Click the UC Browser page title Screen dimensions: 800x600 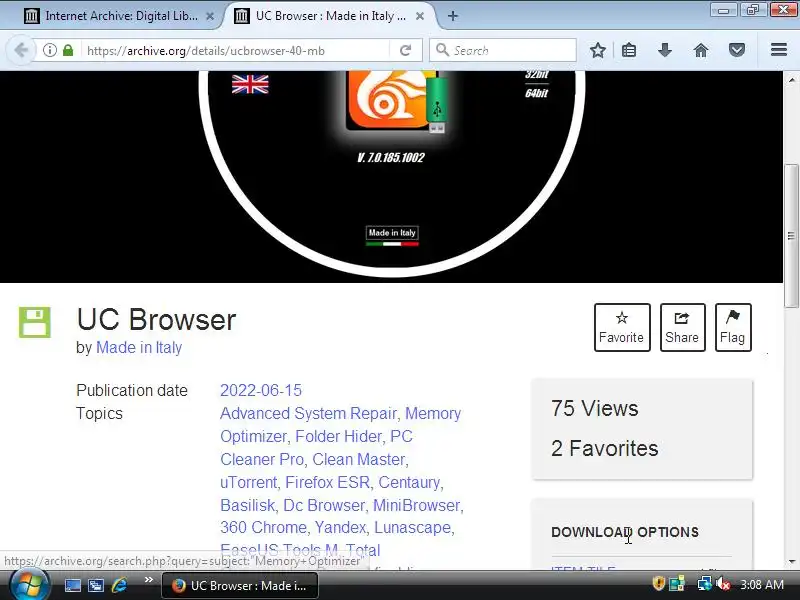tap(156, 320)
